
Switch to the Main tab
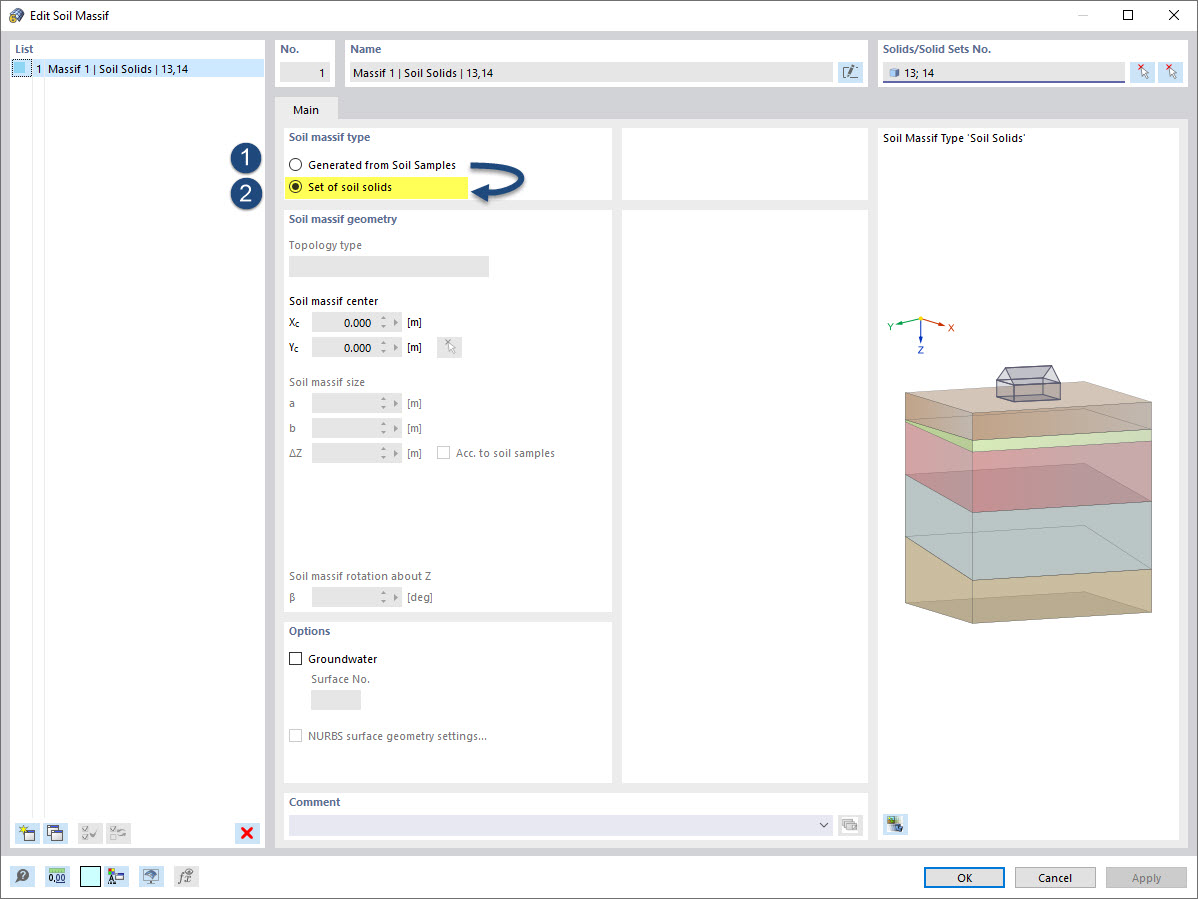point(306,109)
